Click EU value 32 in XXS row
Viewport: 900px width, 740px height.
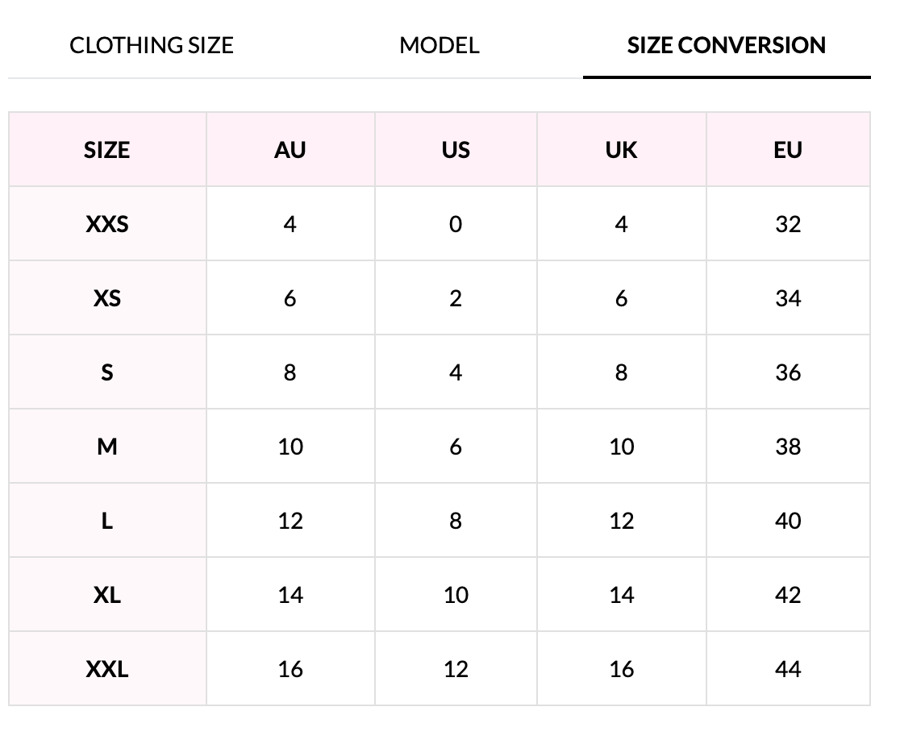pos(788,224)
